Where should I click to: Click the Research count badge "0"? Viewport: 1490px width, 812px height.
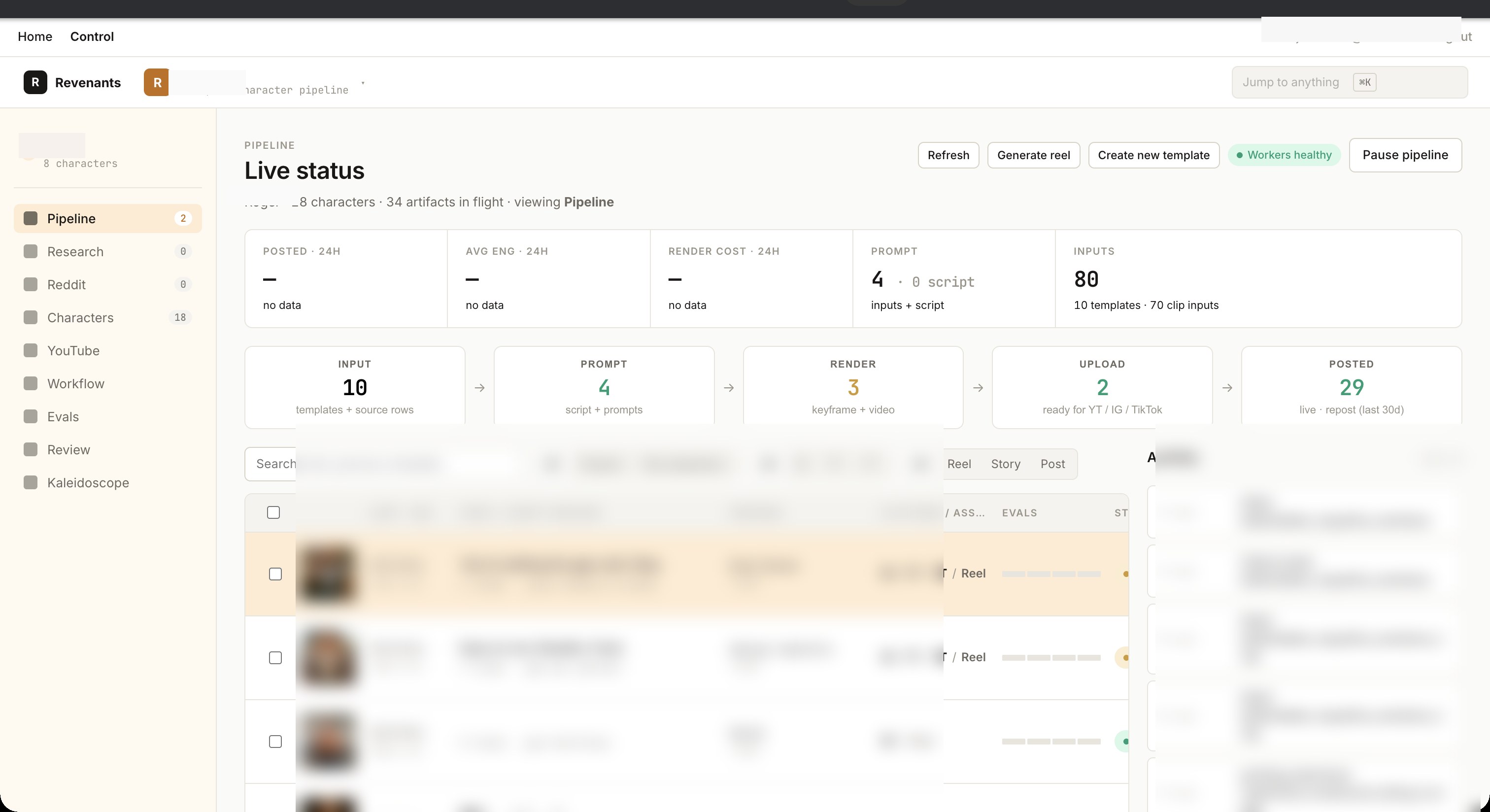(x=183, y=251)
